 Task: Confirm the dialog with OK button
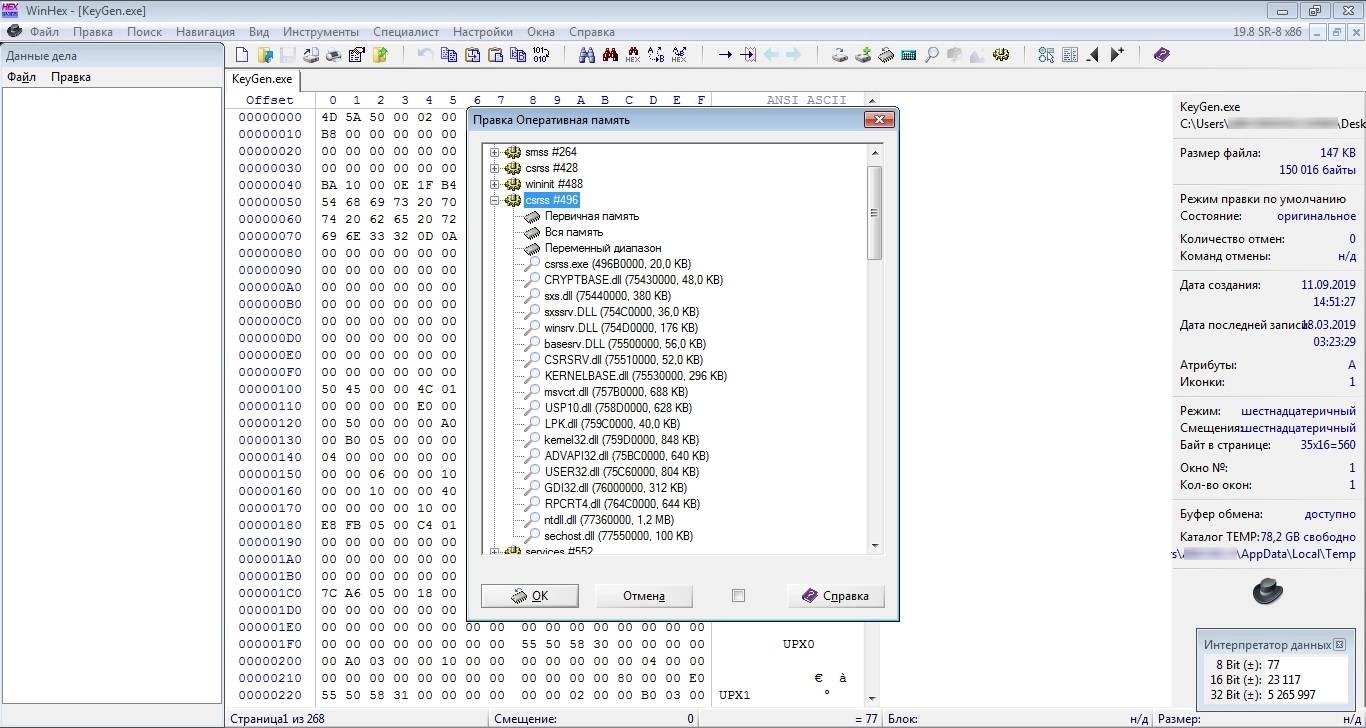[x=529, y=596]
